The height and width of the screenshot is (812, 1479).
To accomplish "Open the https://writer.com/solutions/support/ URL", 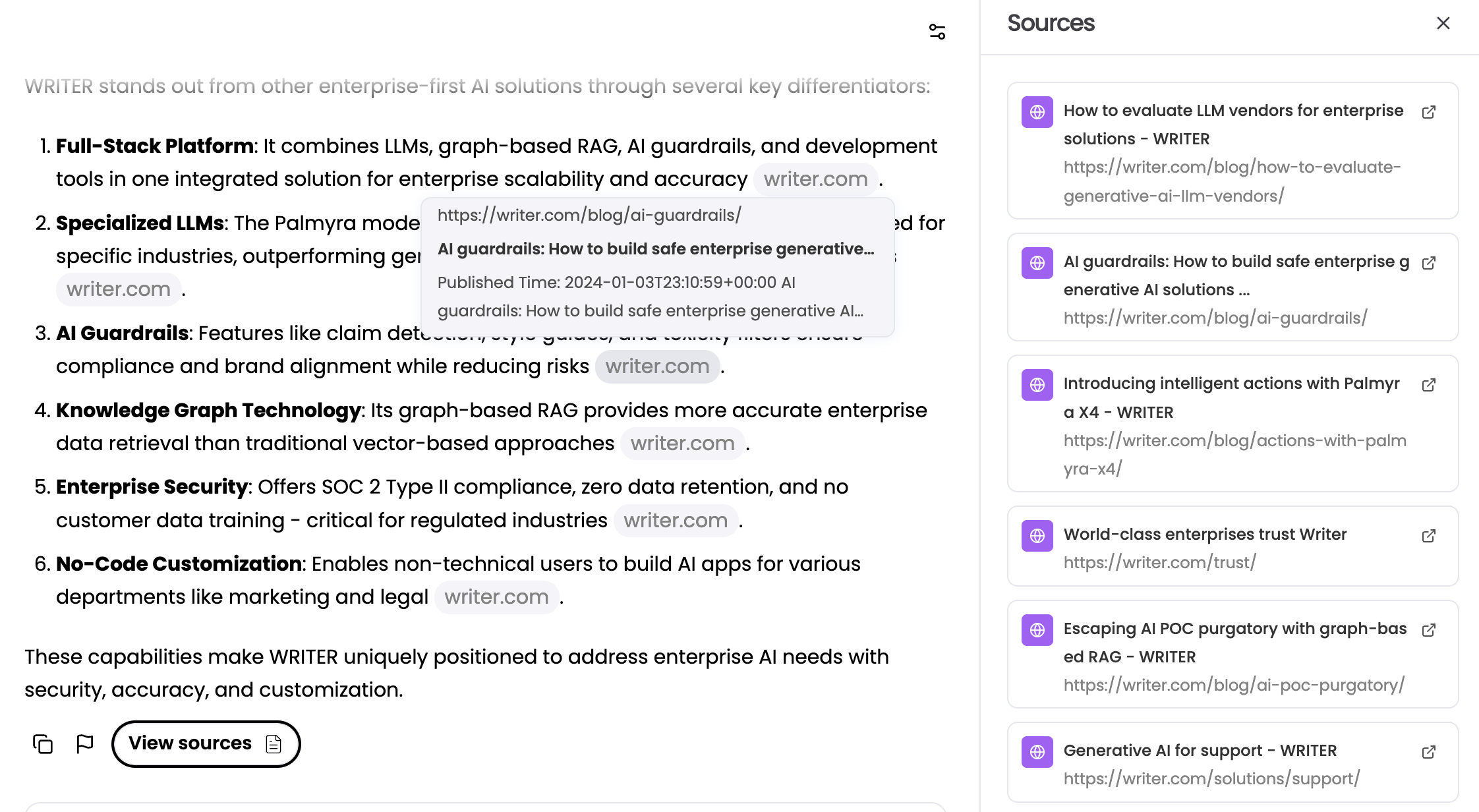I will tap(1211, 779).
